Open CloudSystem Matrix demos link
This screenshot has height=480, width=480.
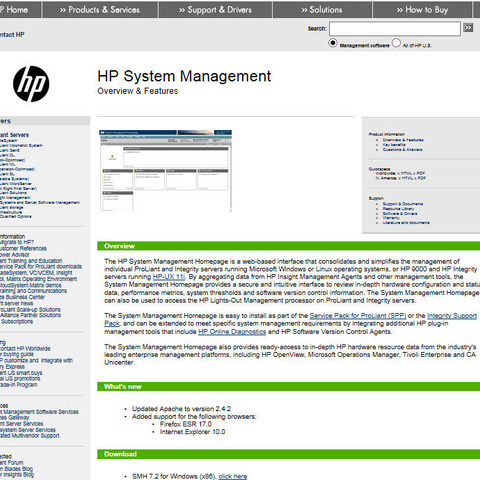(x=30, y=286)
